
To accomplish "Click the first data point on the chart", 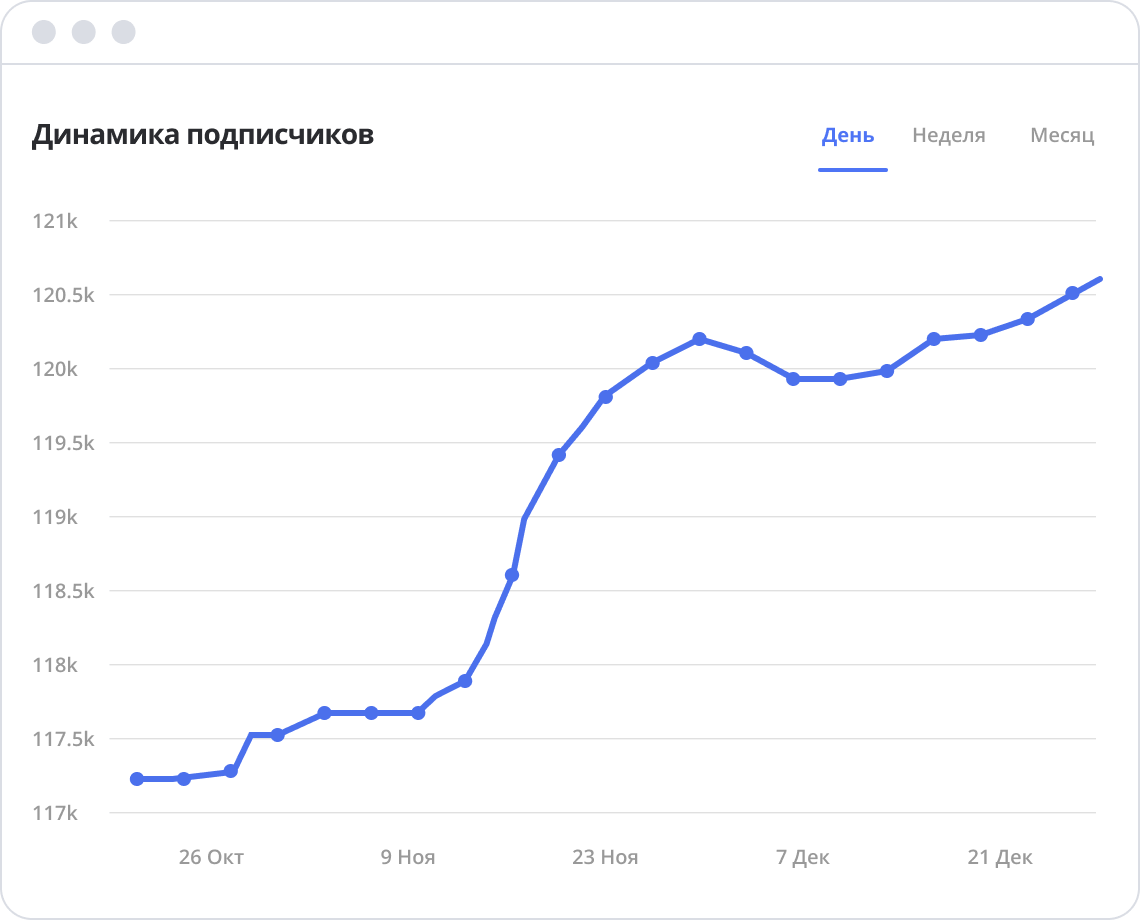I will click(x=136, y=778).
